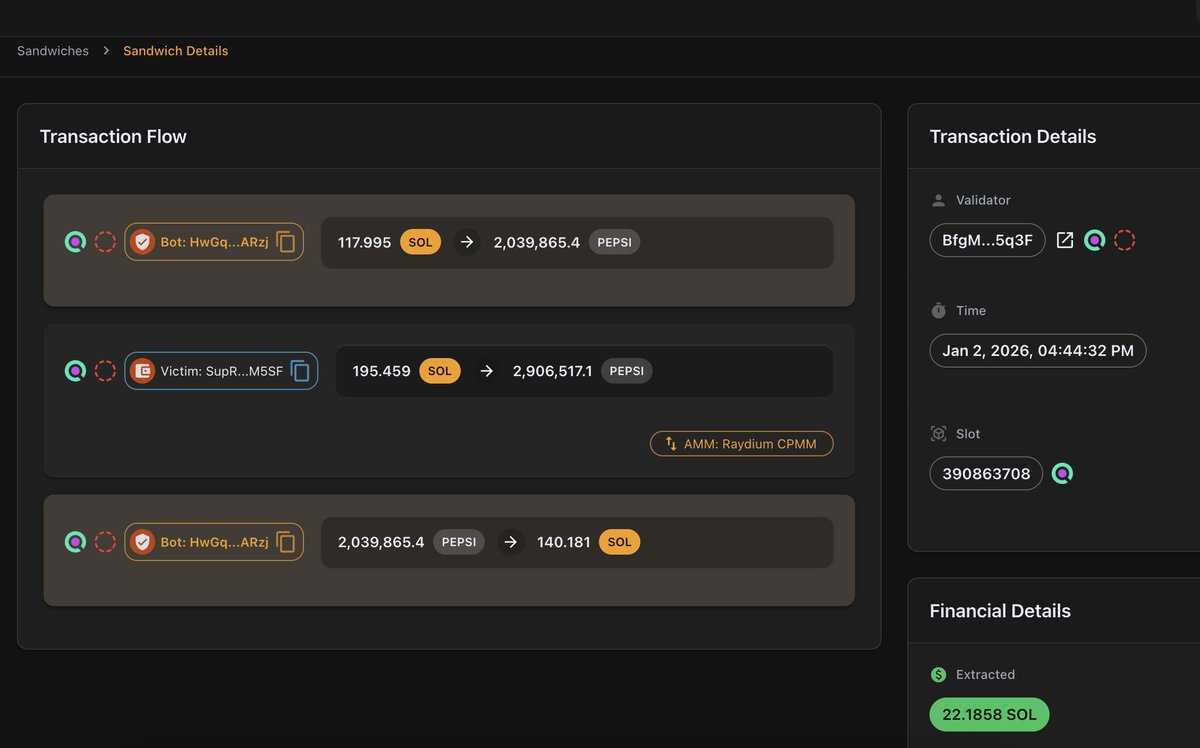Screen dimensions: 1200x748
Task: Copy the bot address in the 140.181 SOL row
Action: 286,542
